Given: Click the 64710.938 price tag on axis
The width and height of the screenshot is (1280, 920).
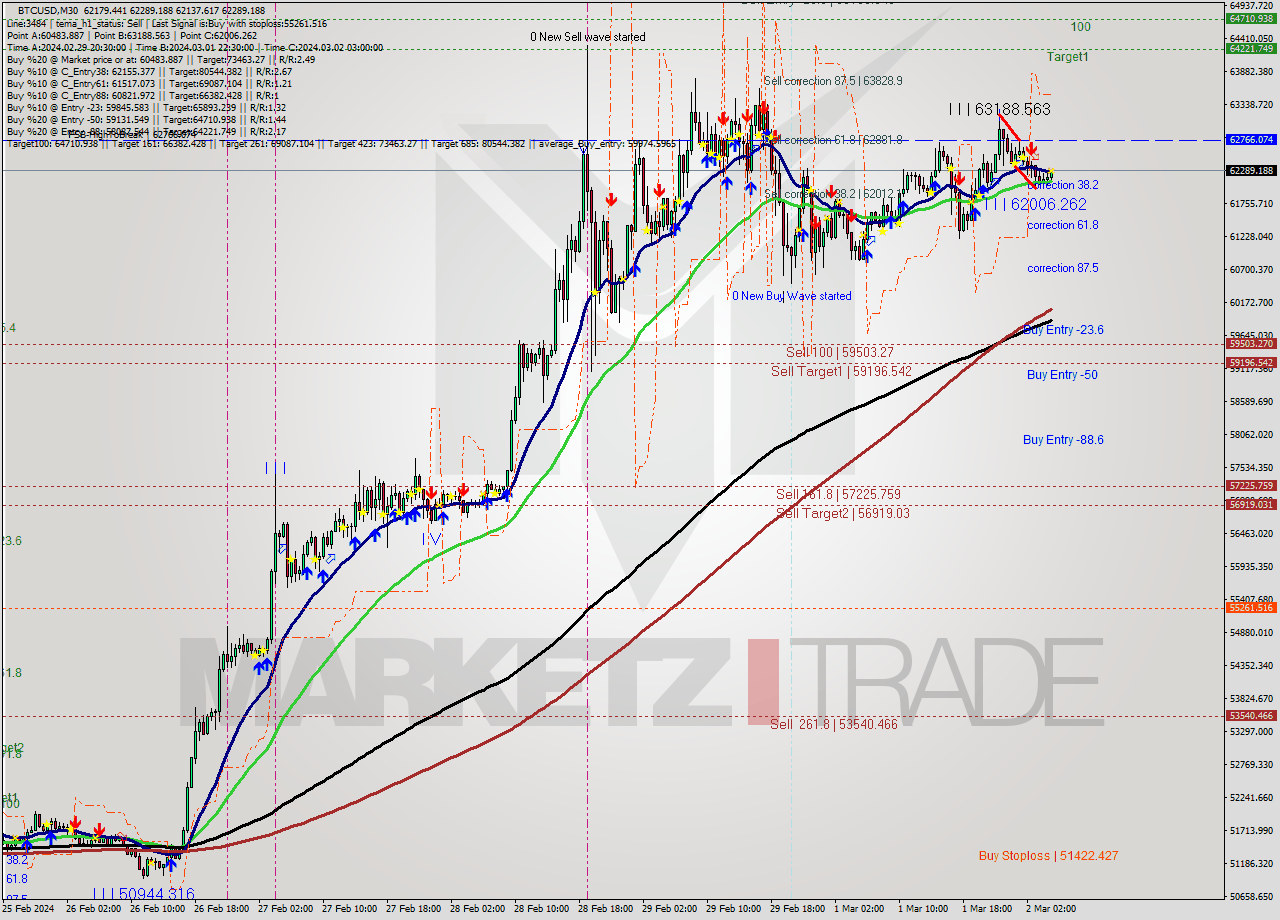Looking at the screenshot, I should [x=1251, y=18].
